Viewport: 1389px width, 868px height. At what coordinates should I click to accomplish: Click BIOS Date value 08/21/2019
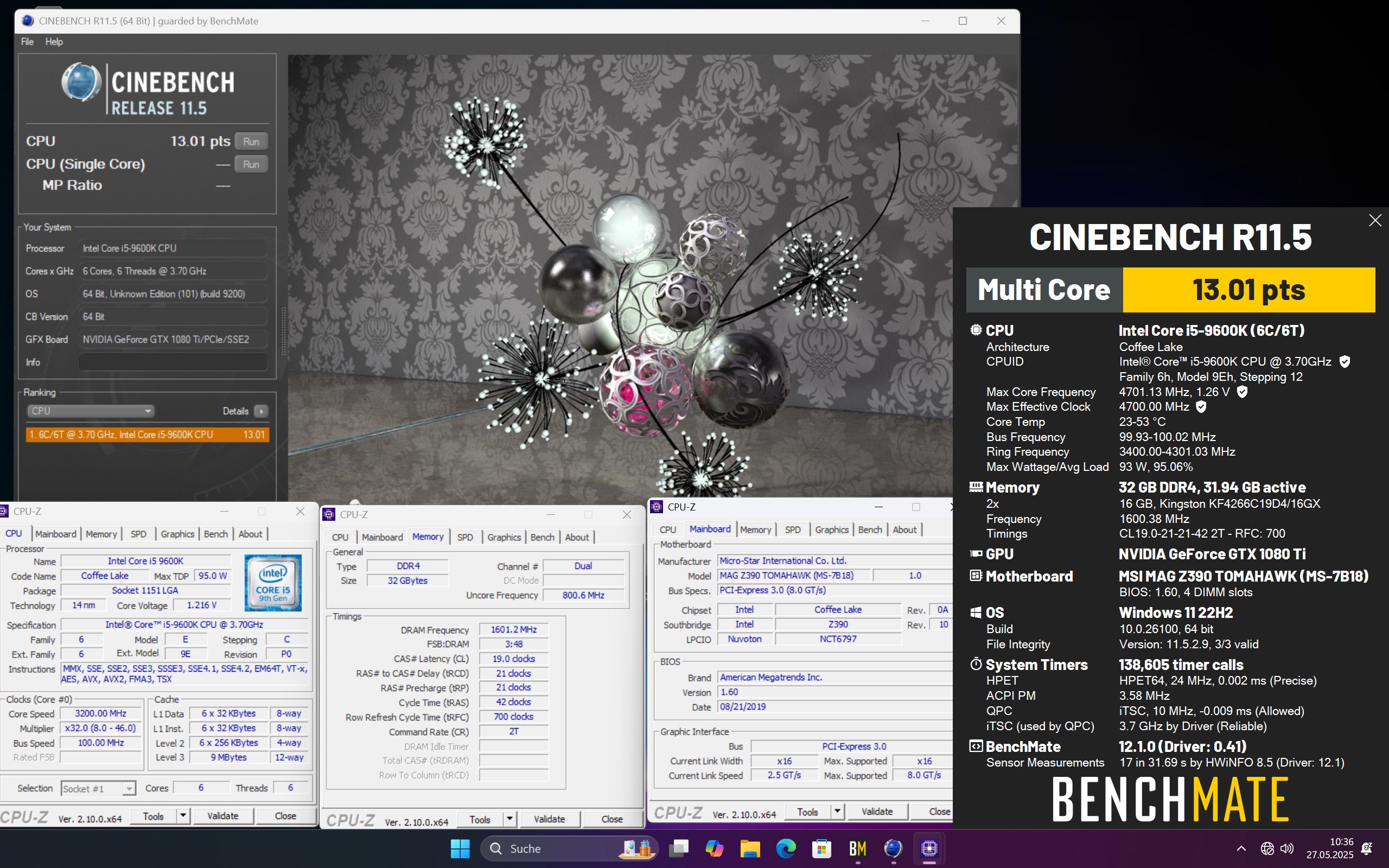835,707
